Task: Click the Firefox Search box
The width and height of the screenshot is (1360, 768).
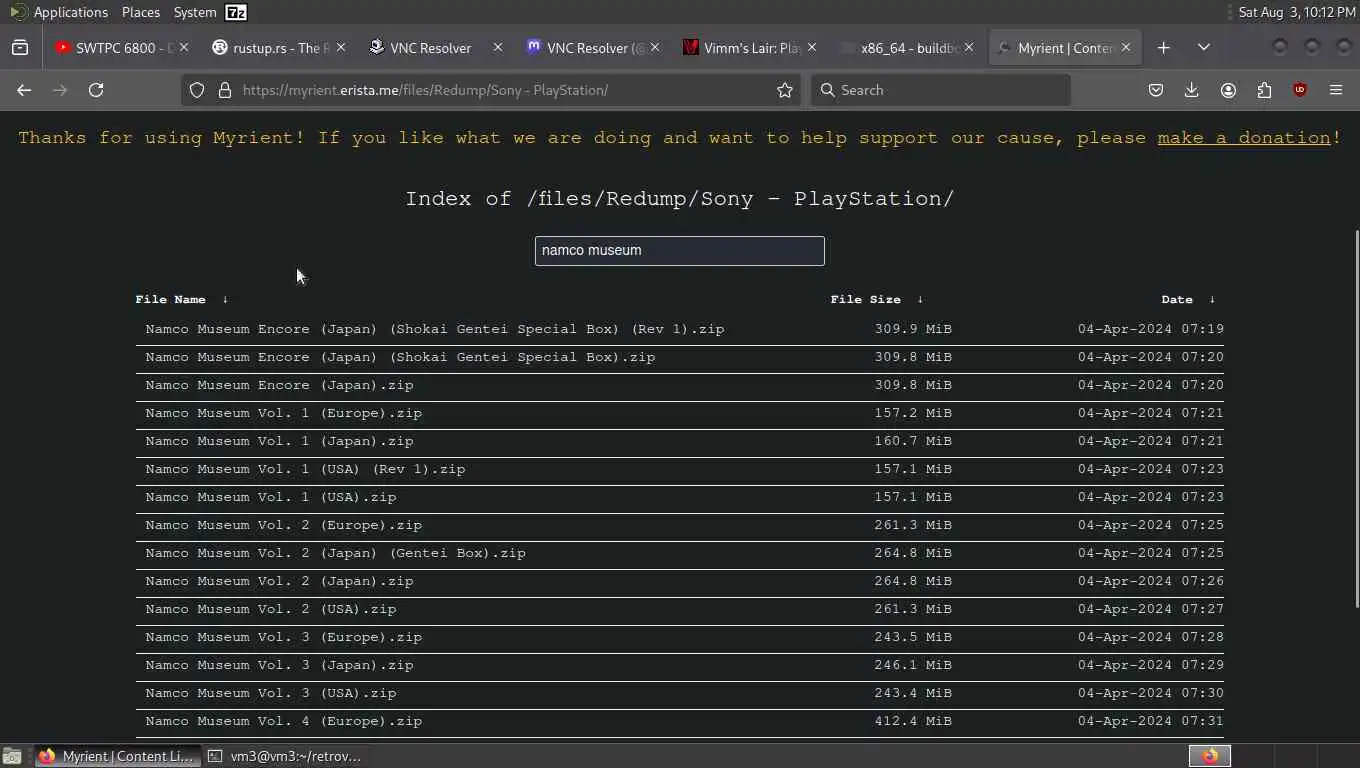Action: (x=940, y=90)
